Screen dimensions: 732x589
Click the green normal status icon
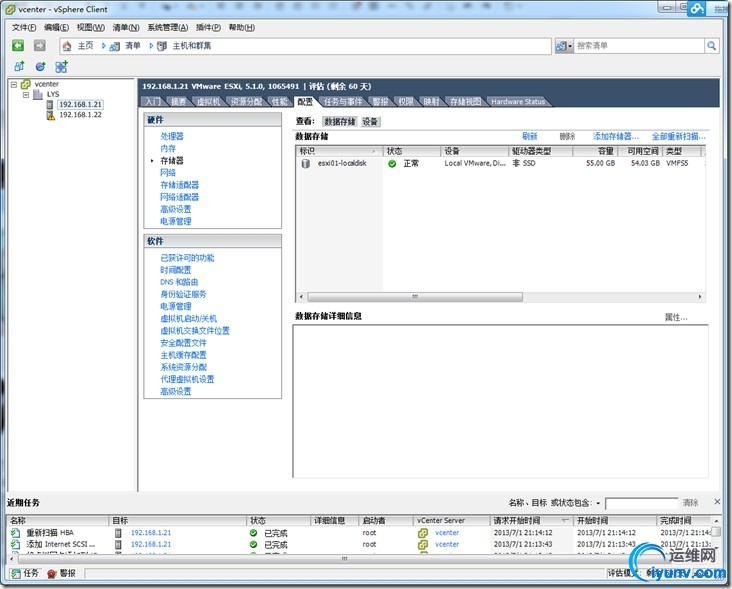392,163
